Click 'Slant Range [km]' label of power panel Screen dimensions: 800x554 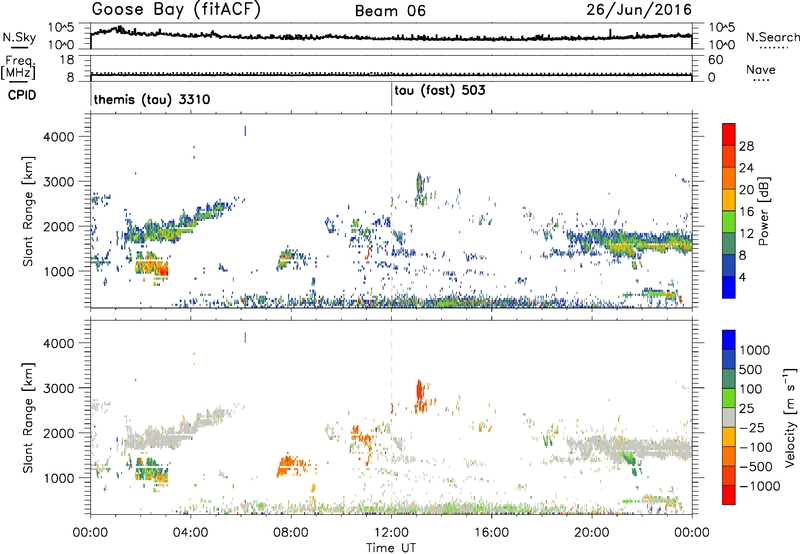tap(29, 211)
